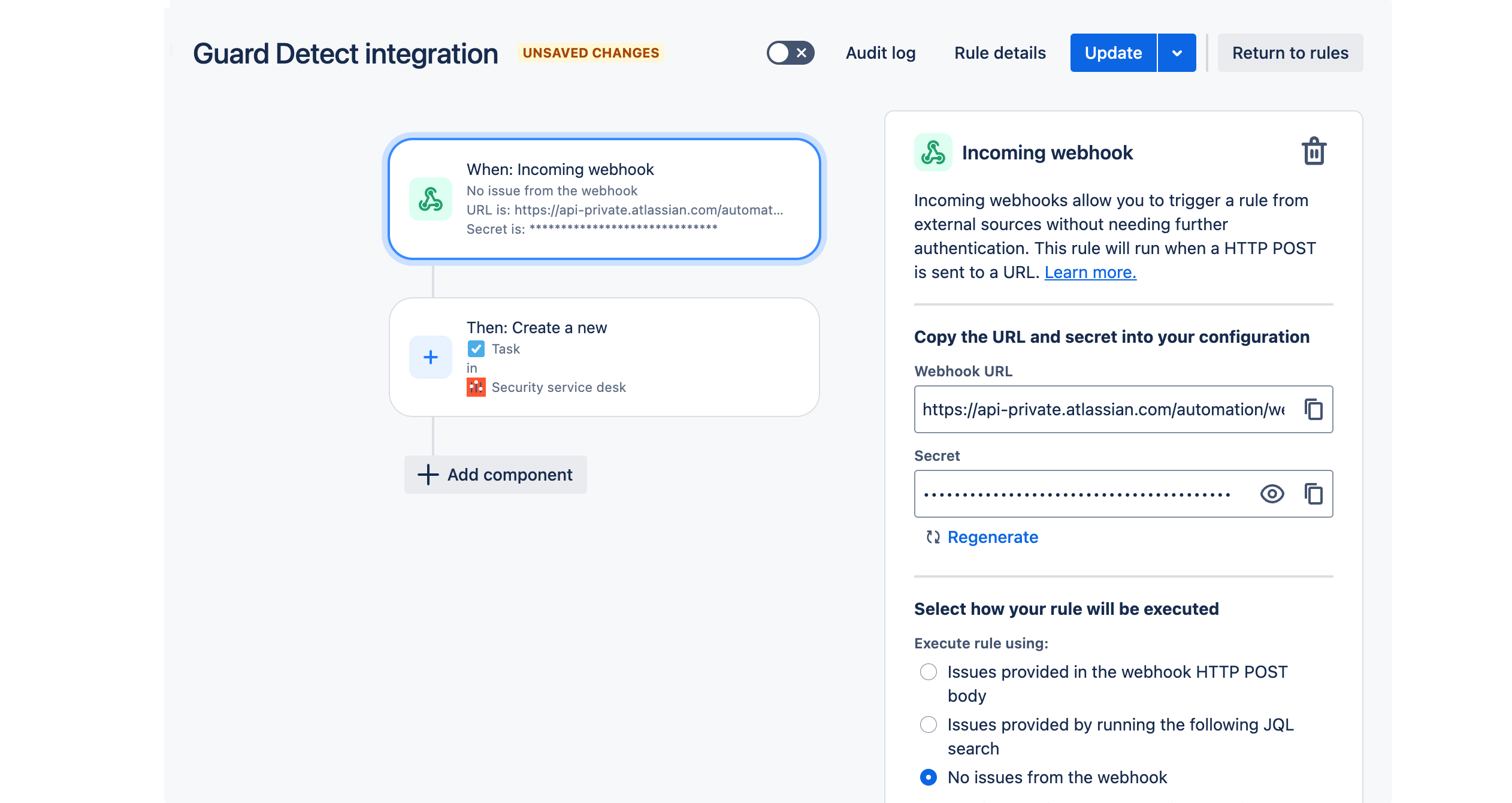Select Issues provided by running JQL search
This screenshot has width=1512, height=803.
click(928, 724)
